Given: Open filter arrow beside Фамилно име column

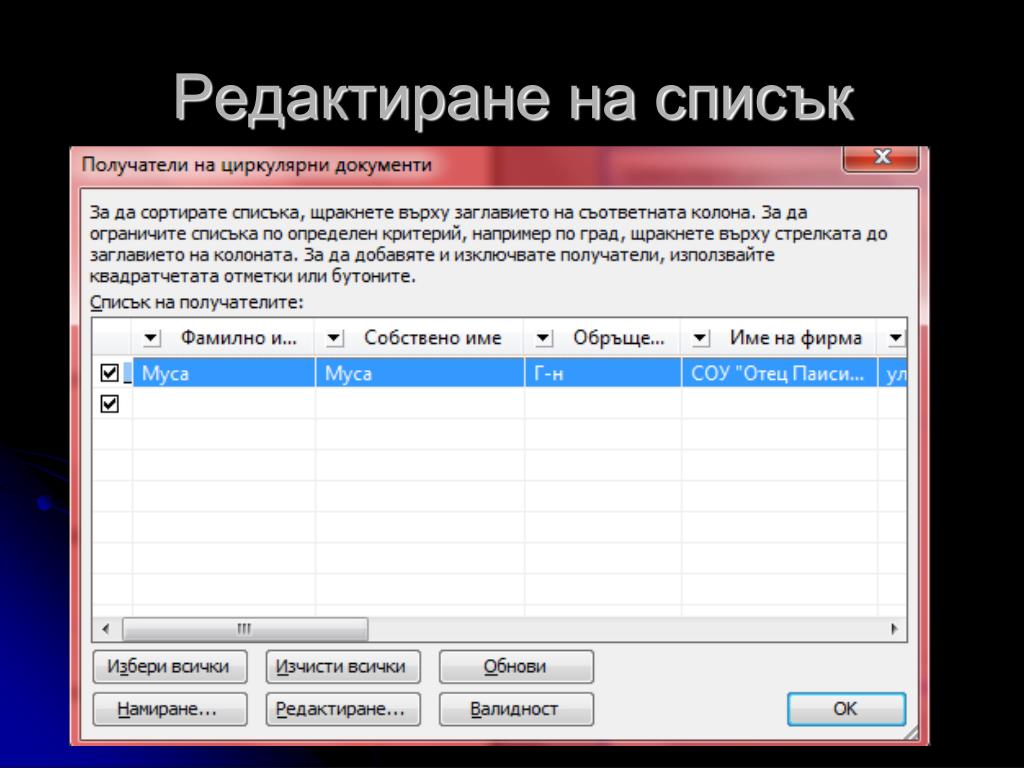Looking at the screenshot, I should pos(151,338).
